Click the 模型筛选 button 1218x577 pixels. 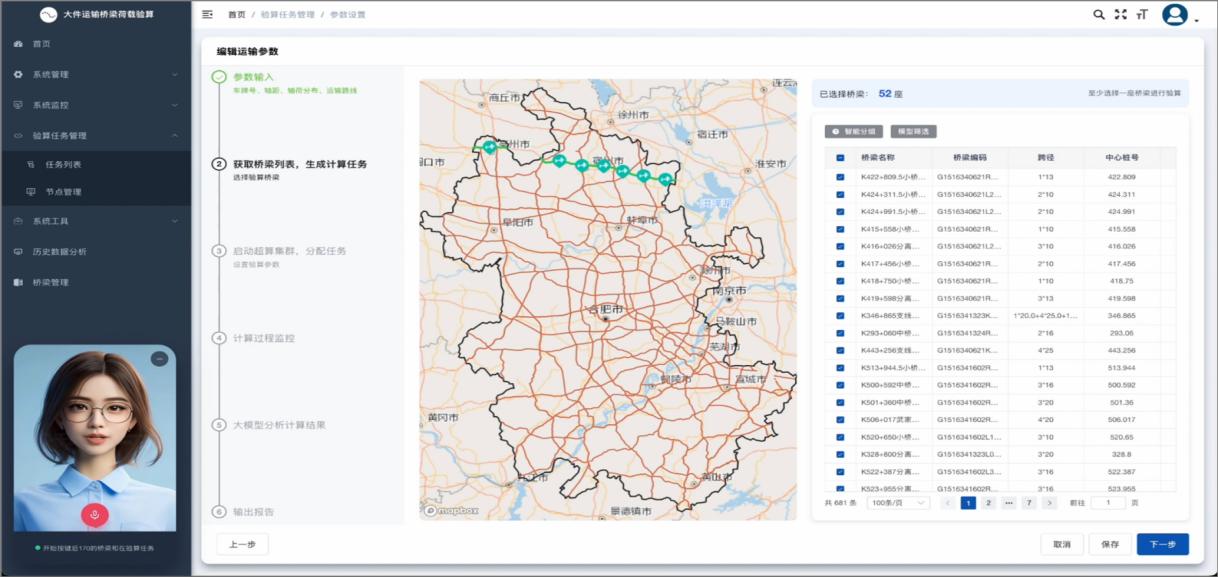click(x=913, y=131)
